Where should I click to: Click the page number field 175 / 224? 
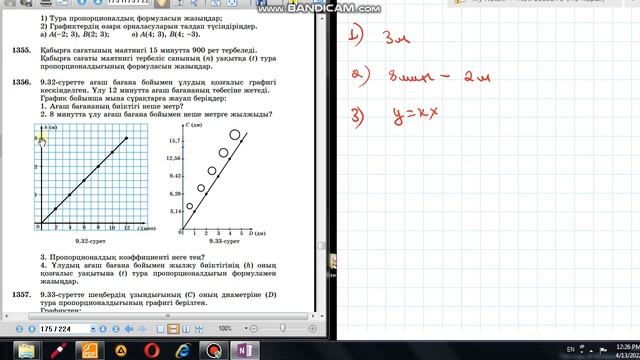pos(64,329)
